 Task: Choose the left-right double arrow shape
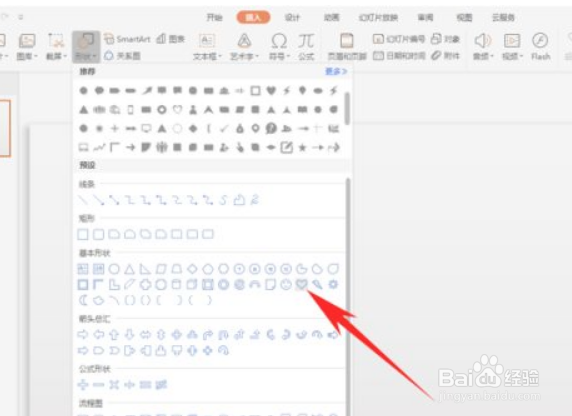(145, 334)
